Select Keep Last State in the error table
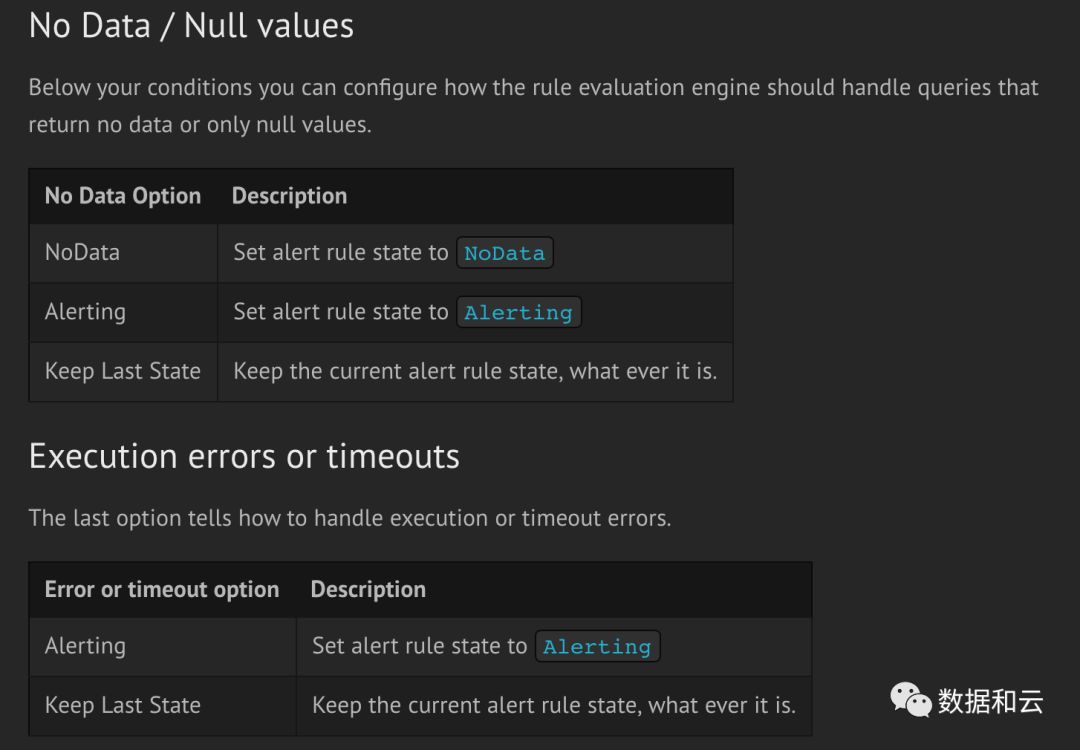 (x=123, y=705)
